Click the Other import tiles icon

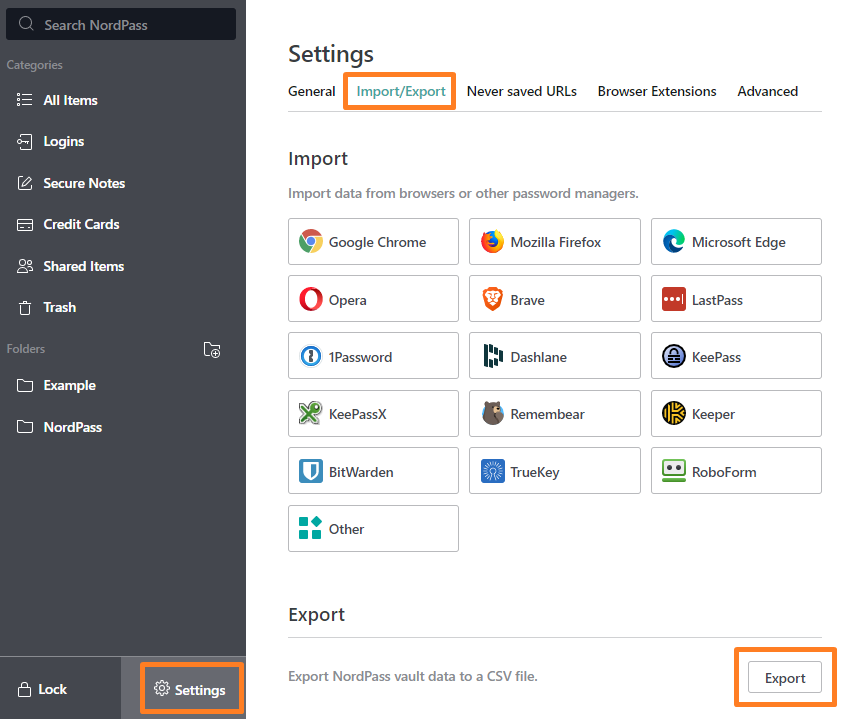click(310, 528)
